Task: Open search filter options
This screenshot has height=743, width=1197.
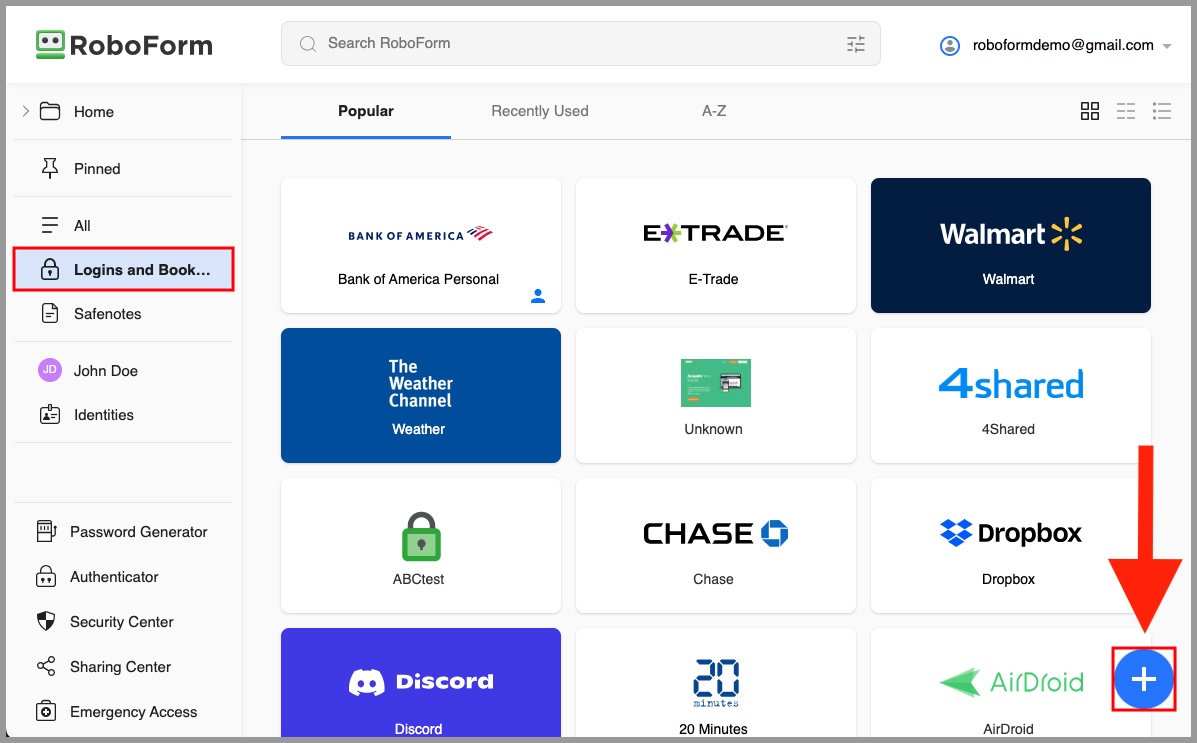Action: [855, 44]
